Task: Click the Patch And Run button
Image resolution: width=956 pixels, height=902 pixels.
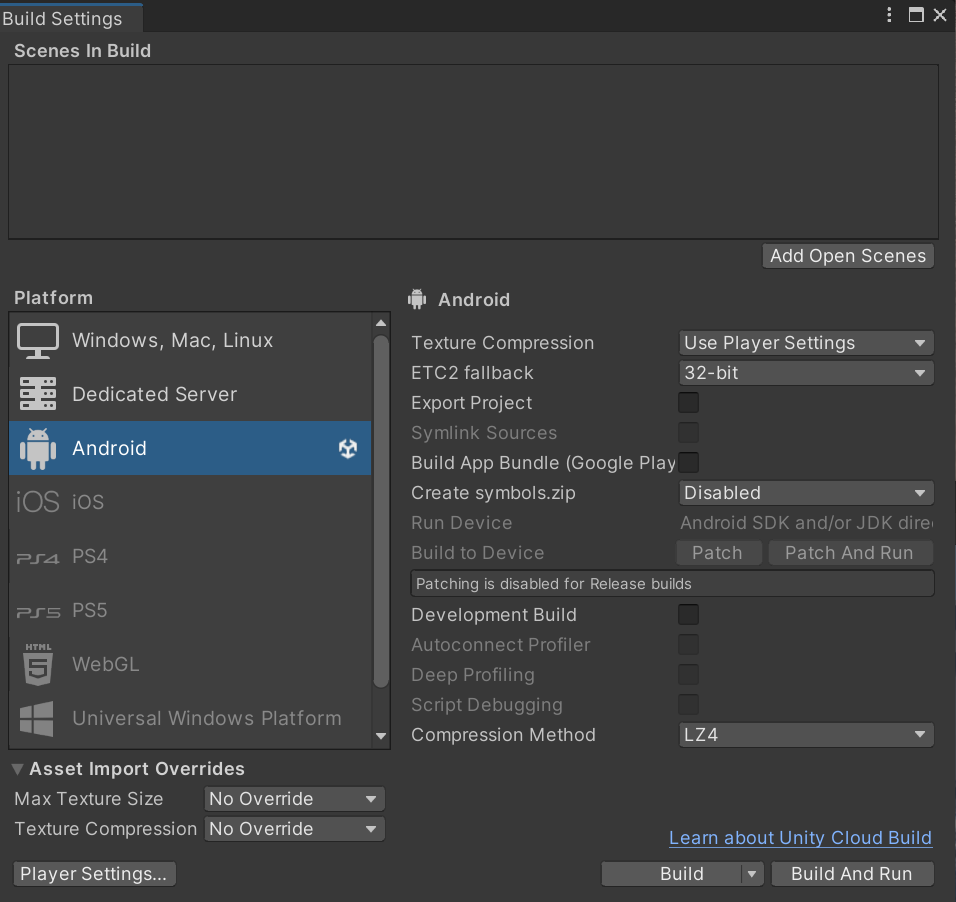Action: coord(850,553)
